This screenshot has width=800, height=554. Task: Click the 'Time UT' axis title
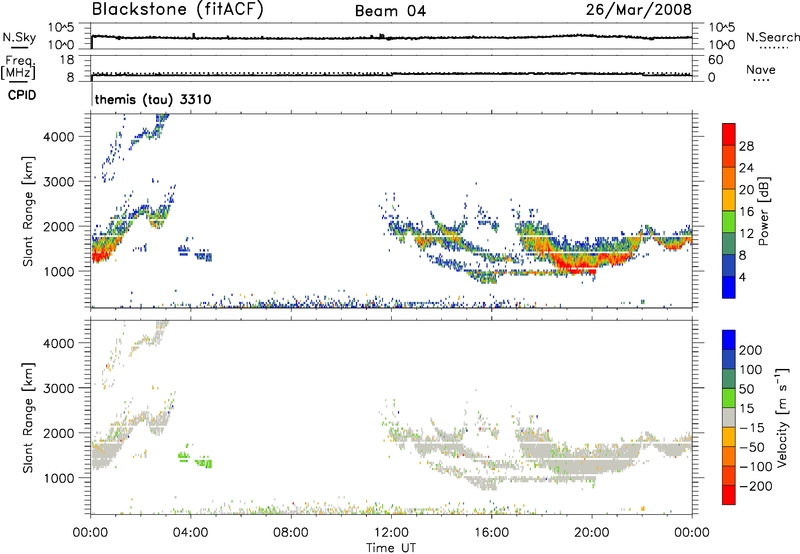[391, 547]
